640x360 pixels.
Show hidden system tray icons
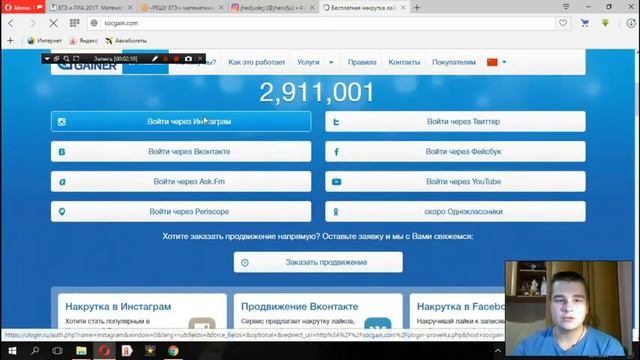click(x=497, y=351)
